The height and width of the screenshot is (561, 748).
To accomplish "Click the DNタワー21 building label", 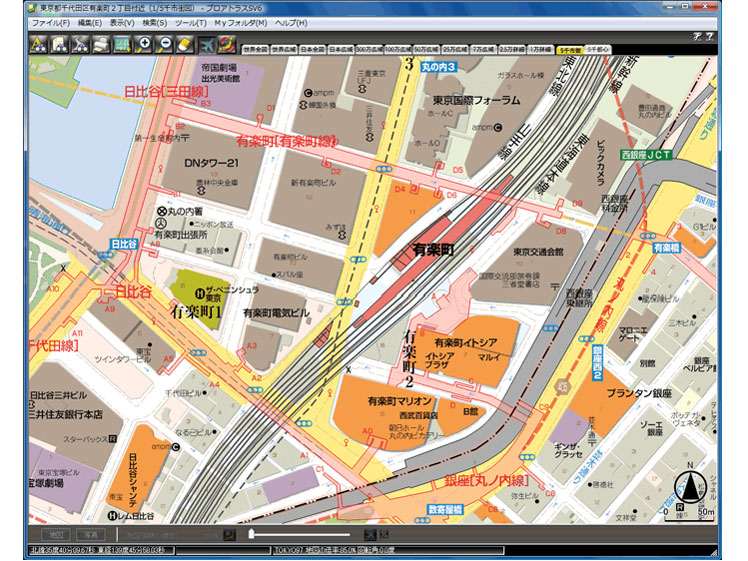I will [211, 163].
